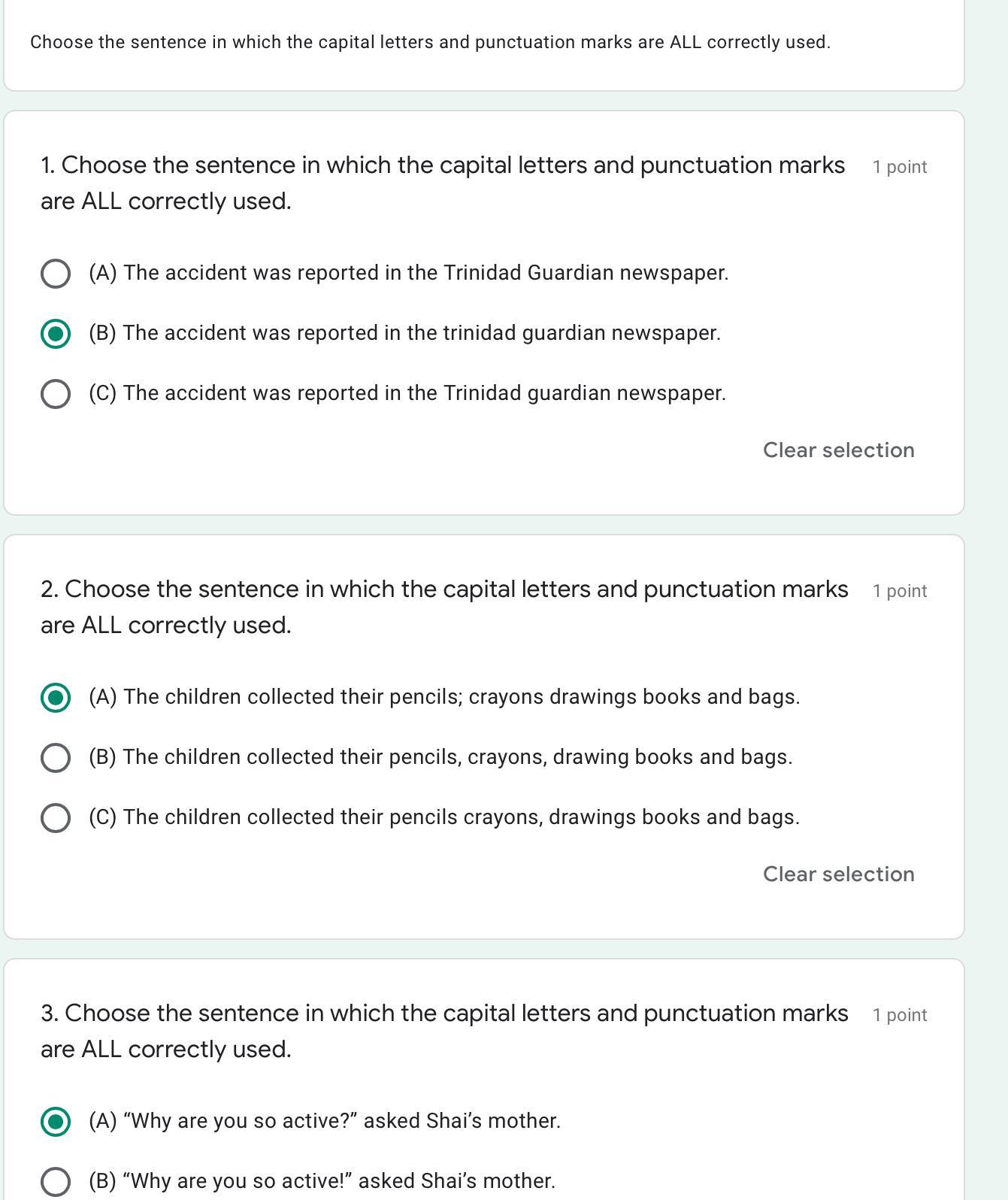The image size is (1008, 1200).
Task: Click the 1 point label on question 3
Action: pos(900,1015)
